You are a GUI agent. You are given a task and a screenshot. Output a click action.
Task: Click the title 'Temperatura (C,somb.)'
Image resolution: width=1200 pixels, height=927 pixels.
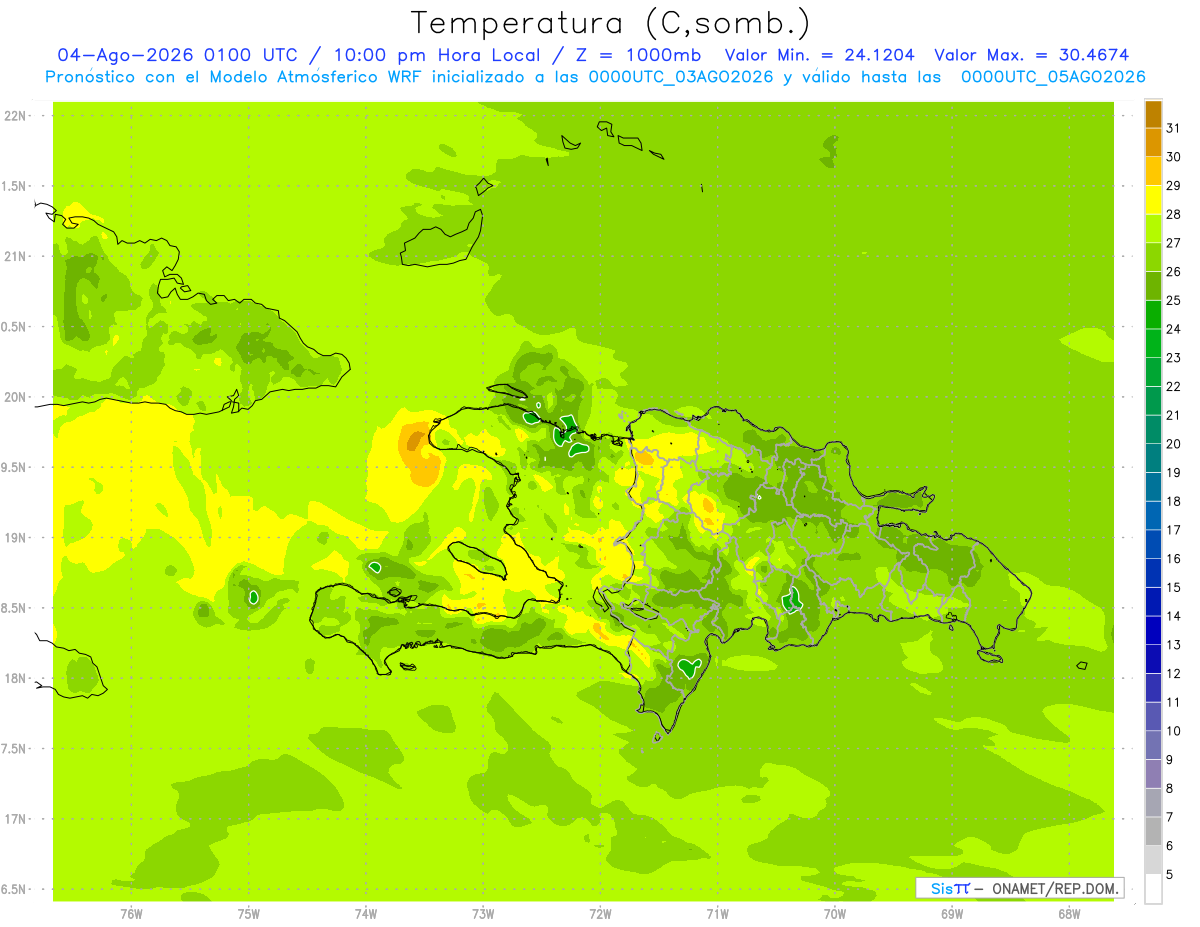(x=610, y=23)
